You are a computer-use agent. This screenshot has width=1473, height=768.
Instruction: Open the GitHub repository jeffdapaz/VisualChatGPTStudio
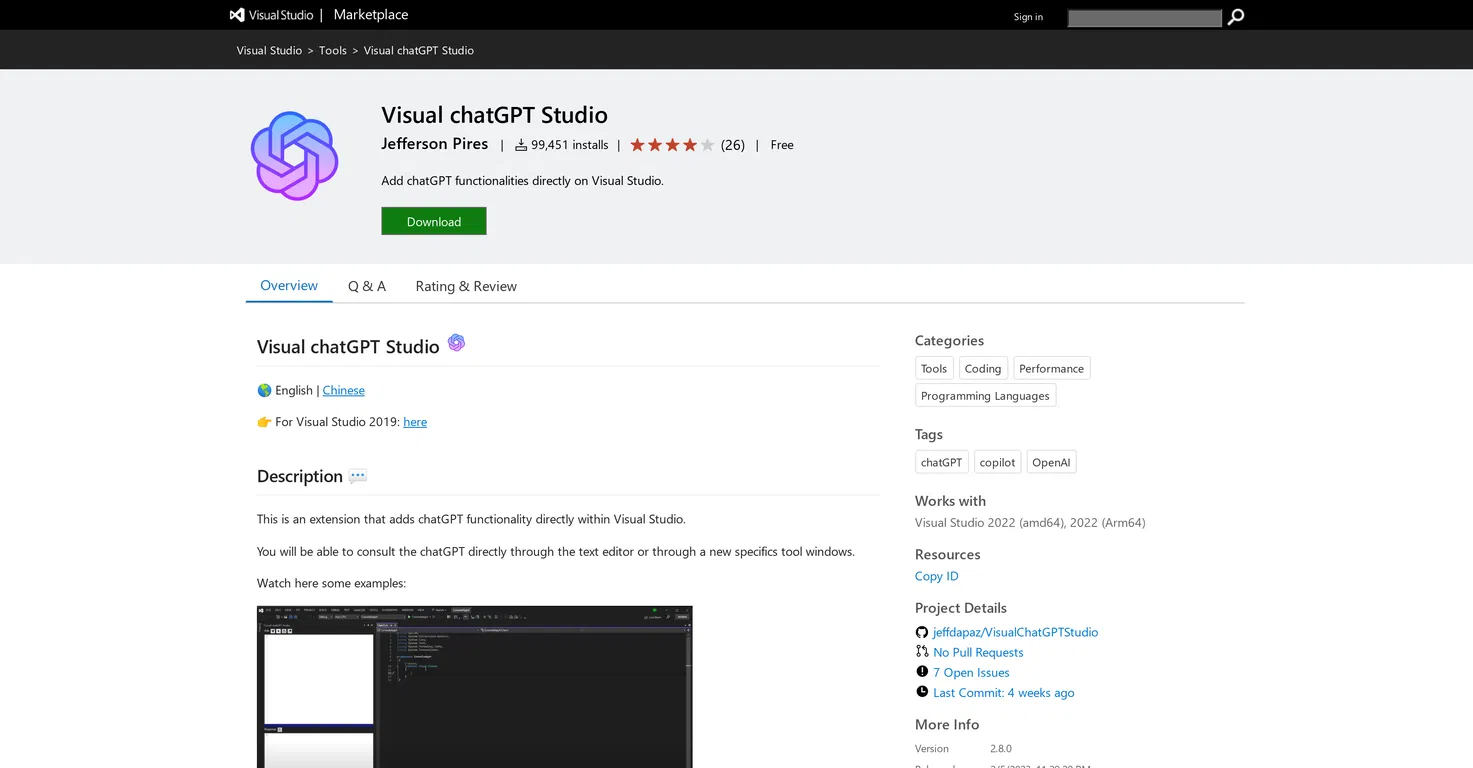click(1015, 632)
